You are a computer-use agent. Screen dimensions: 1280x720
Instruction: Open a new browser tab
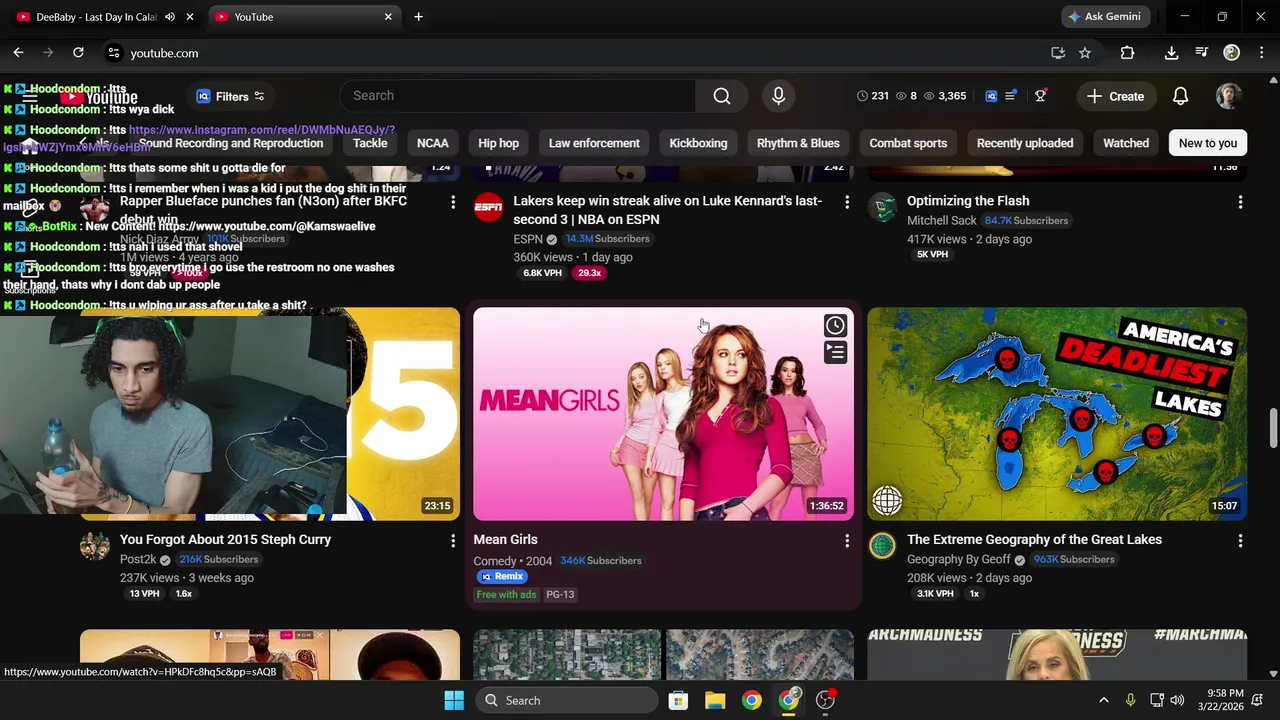point(418,17)
